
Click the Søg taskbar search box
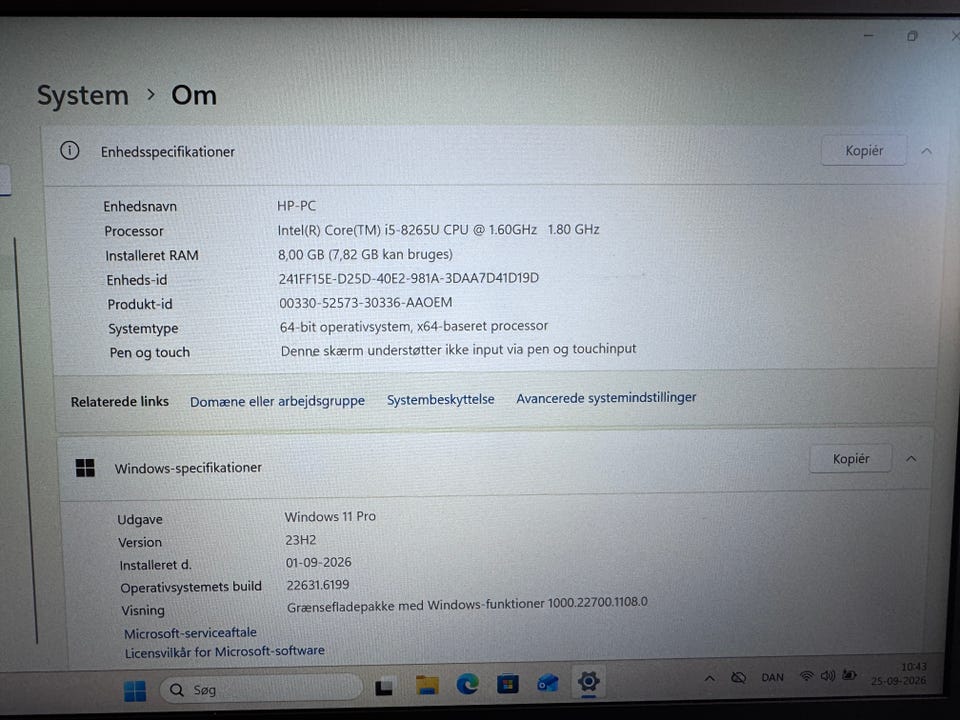[261, 689]
